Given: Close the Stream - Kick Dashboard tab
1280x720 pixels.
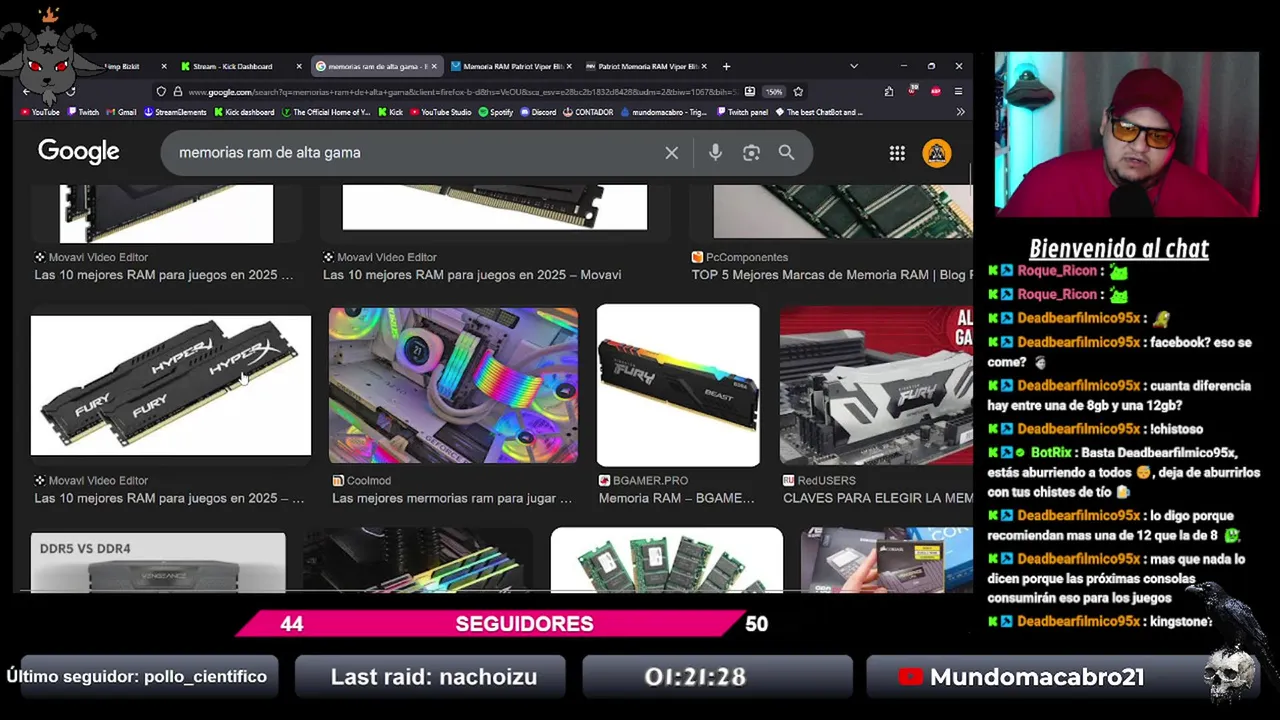Looking at the screenshot, I should click(299, 66).
